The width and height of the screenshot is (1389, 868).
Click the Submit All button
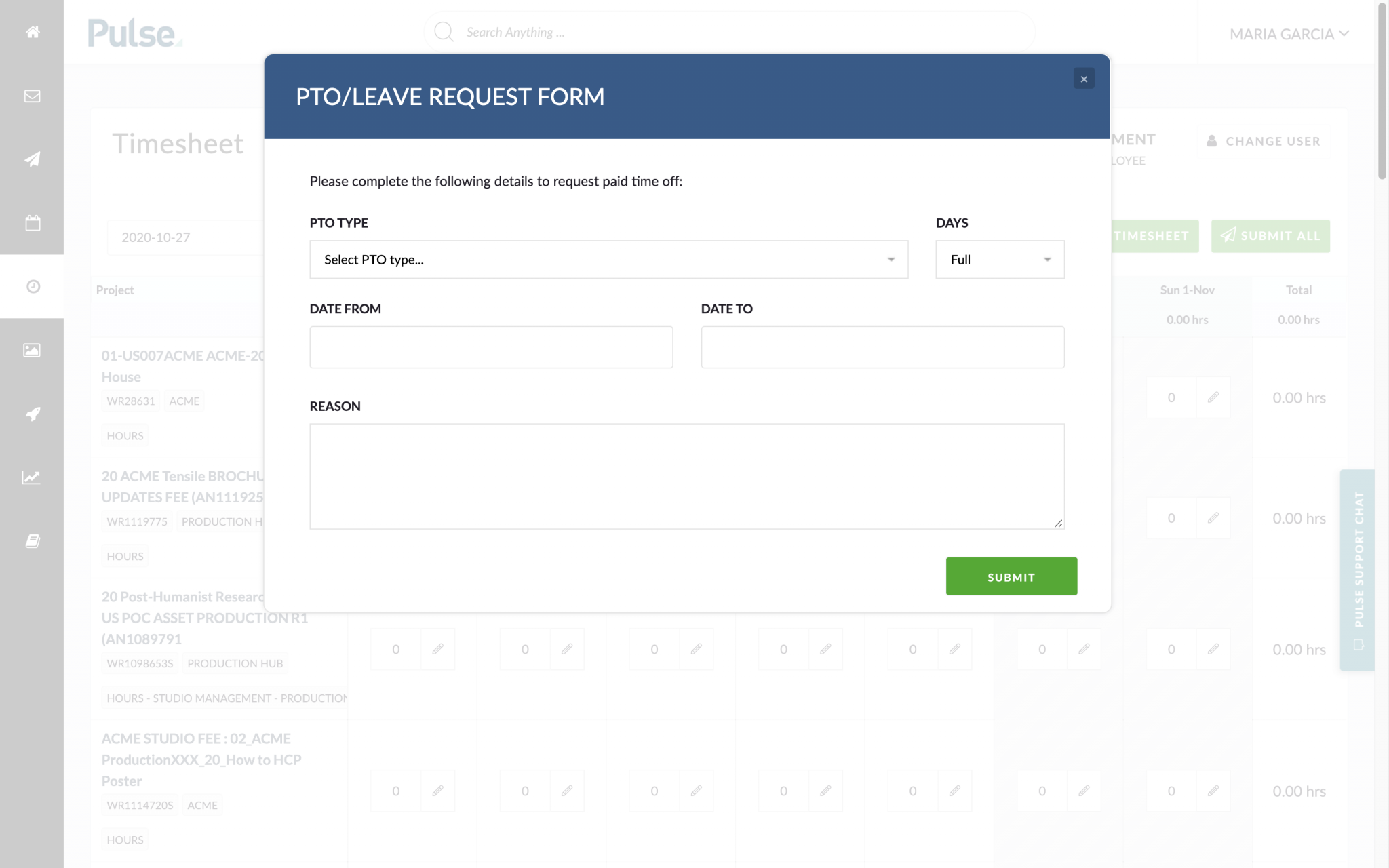pos(1270,236)
